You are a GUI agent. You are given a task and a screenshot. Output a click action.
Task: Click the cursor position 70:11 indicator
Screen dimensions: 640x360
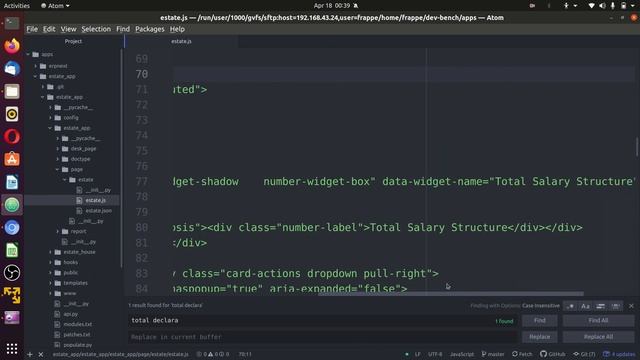(x=245, y=354)
